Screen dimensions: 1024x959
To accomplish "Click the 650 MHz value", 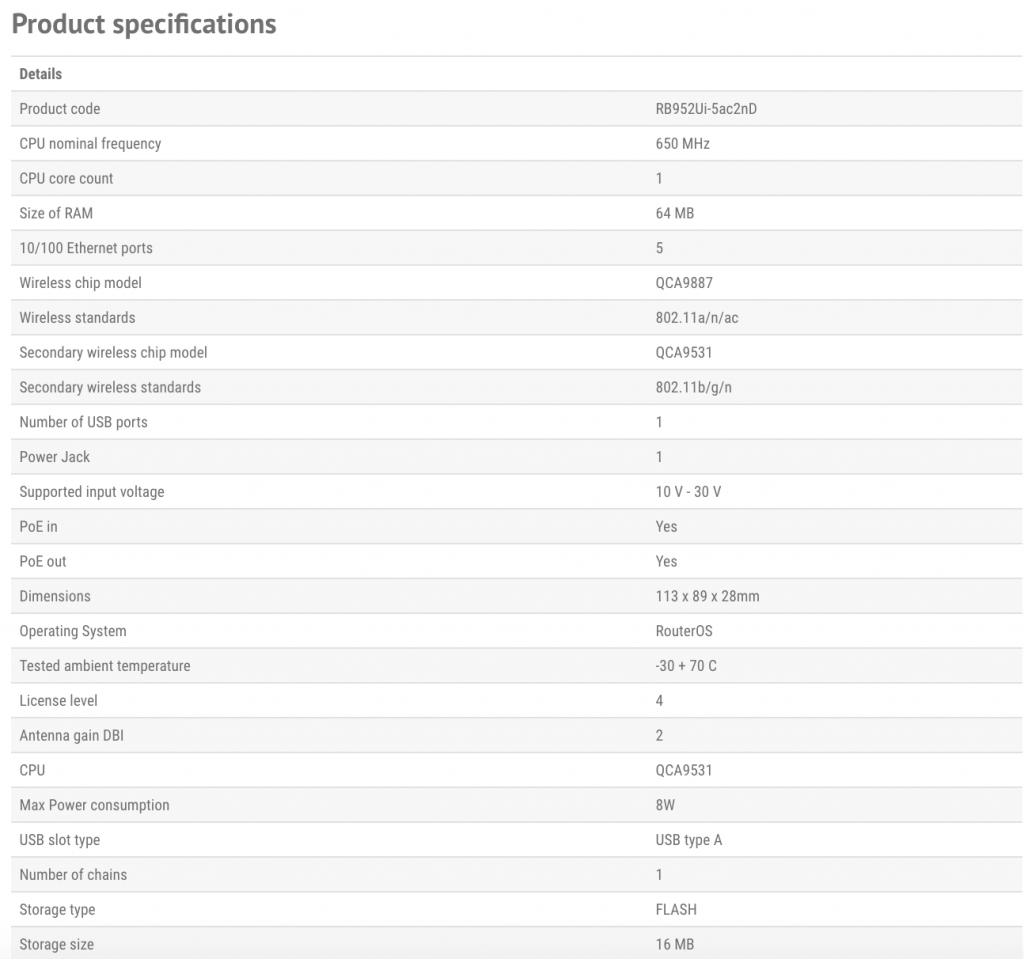I will [682, 144].
